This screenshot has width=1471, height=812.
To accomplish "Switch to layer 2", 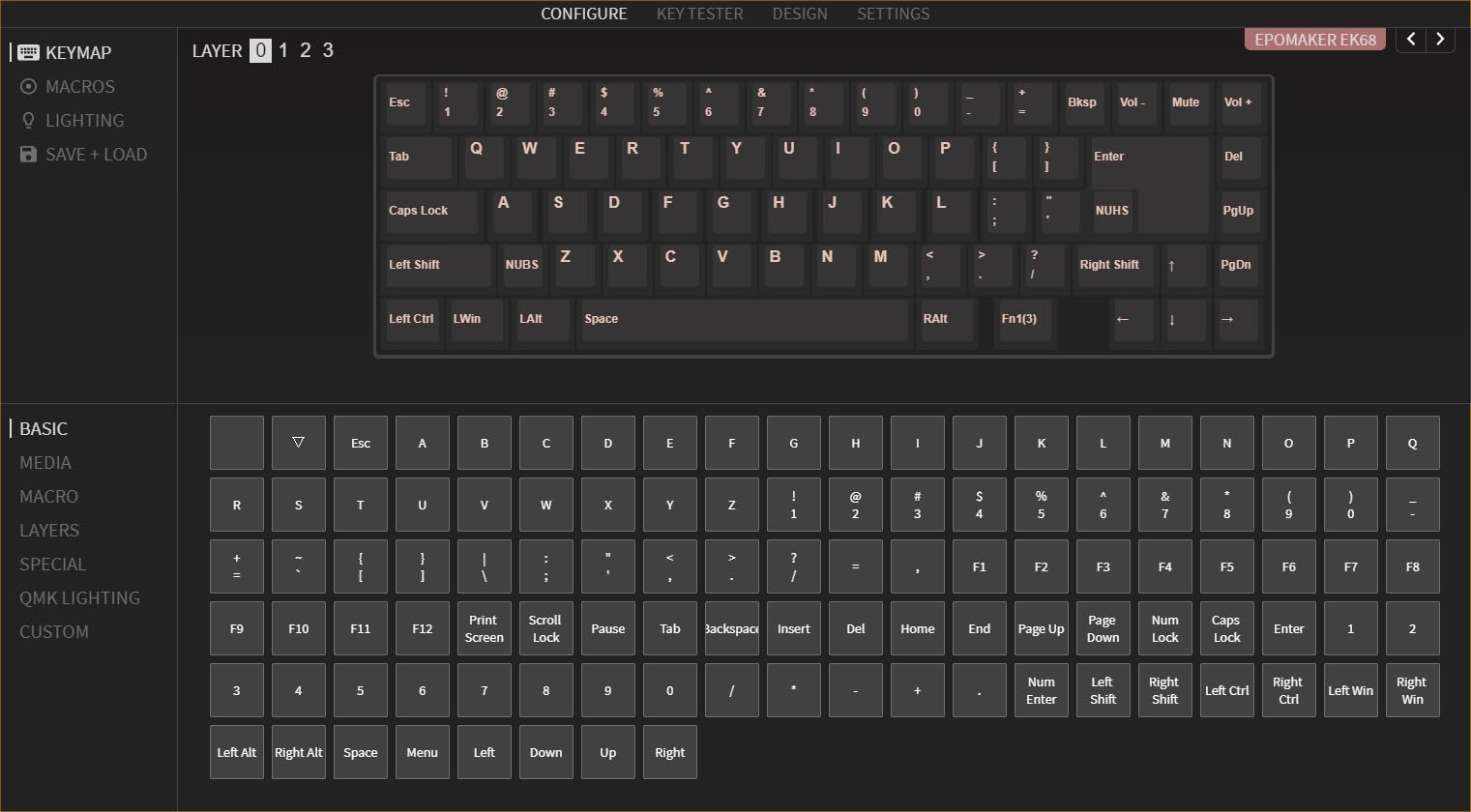I will (306, 50).
